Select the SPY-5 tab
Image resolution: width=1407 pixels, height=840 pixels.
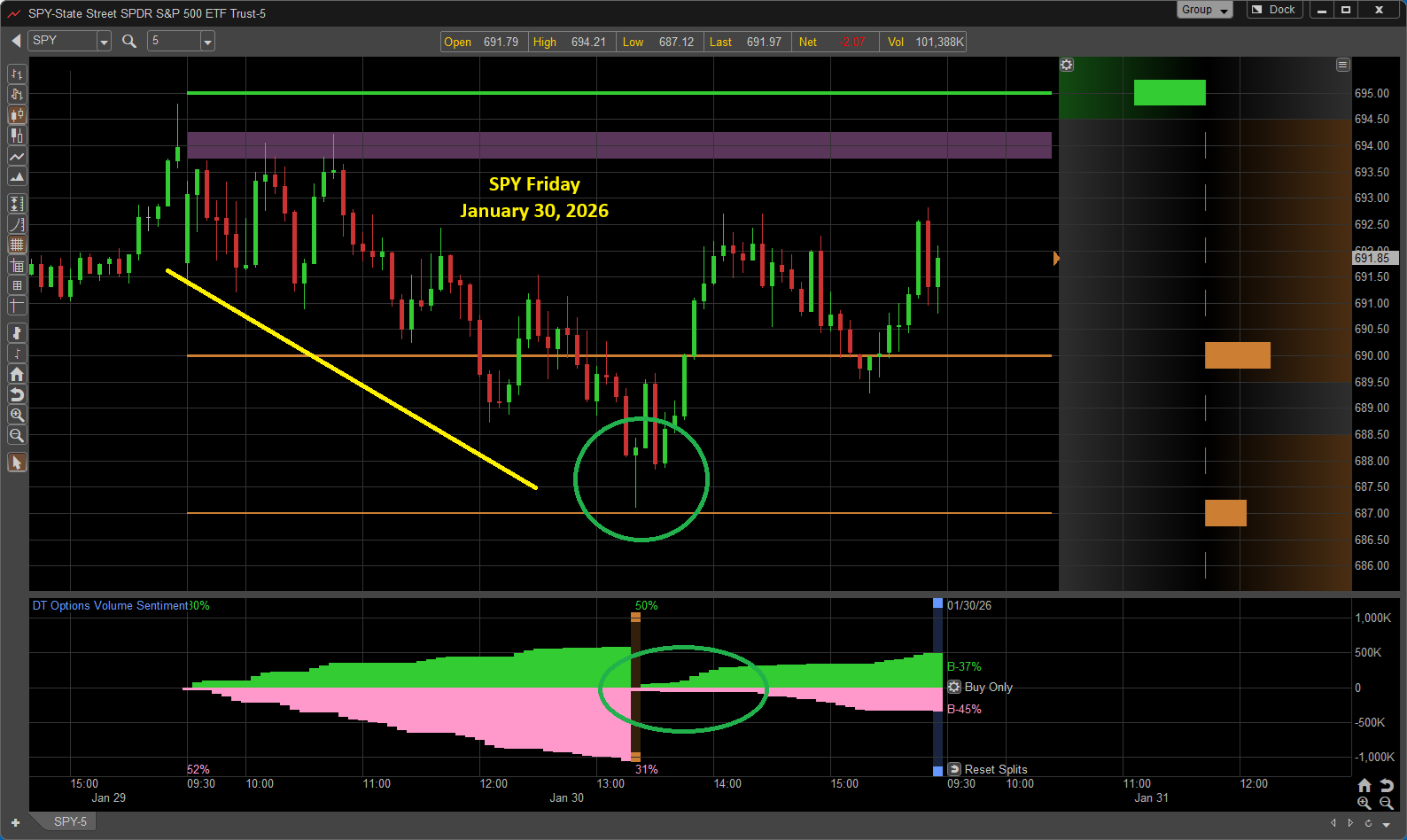70,821
